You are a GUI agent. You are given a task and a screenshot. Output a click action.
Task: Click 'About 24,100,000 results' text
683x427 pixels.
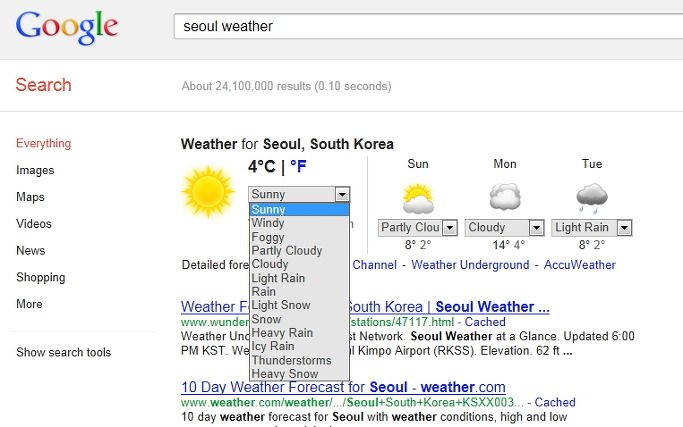click(x=246, y=86)
